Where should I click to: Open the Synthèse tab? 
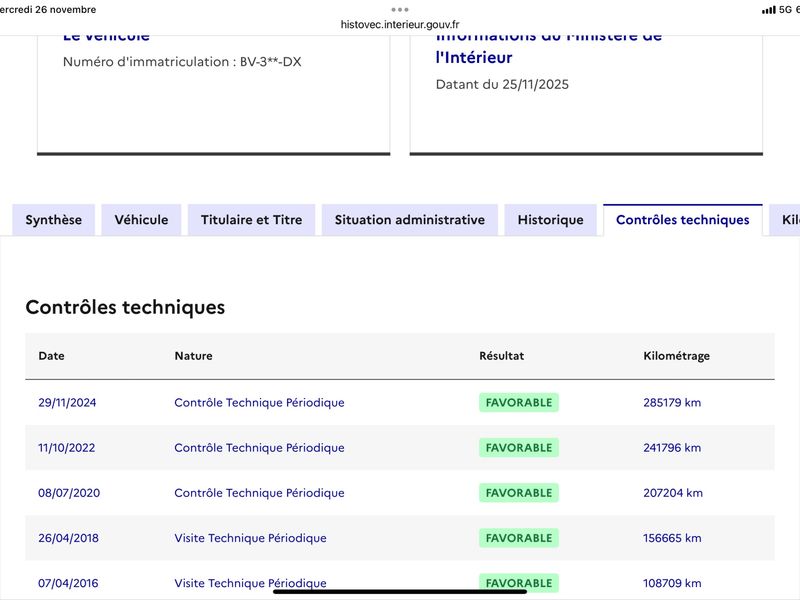click(x=54, y=220)
